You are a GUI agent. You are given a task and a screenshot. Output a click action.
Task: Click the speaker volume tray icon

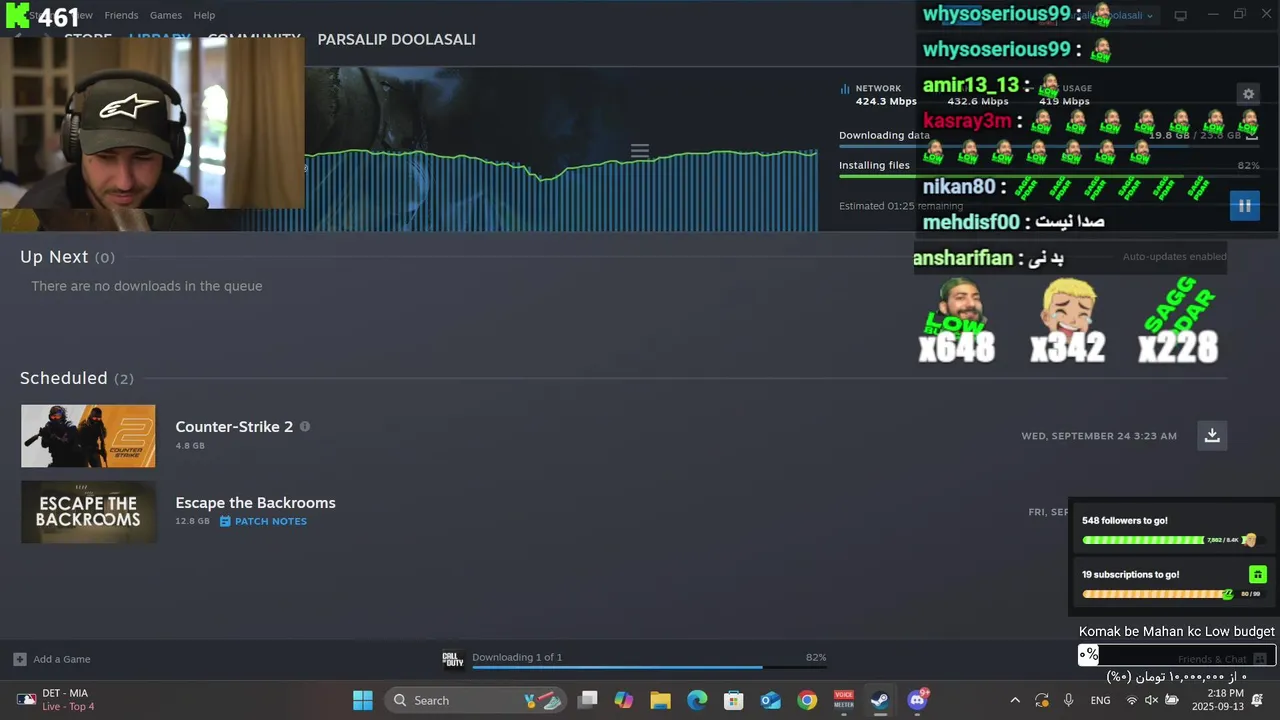point(1151,700)
